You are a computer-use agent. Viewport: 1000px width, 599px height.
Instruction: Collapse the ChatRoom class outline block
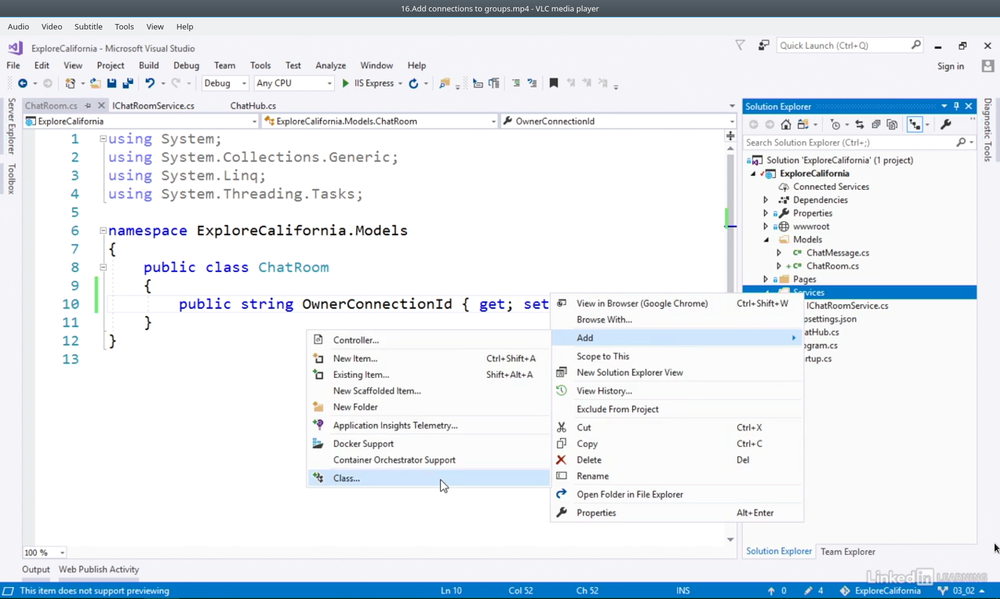pos(103,267)
